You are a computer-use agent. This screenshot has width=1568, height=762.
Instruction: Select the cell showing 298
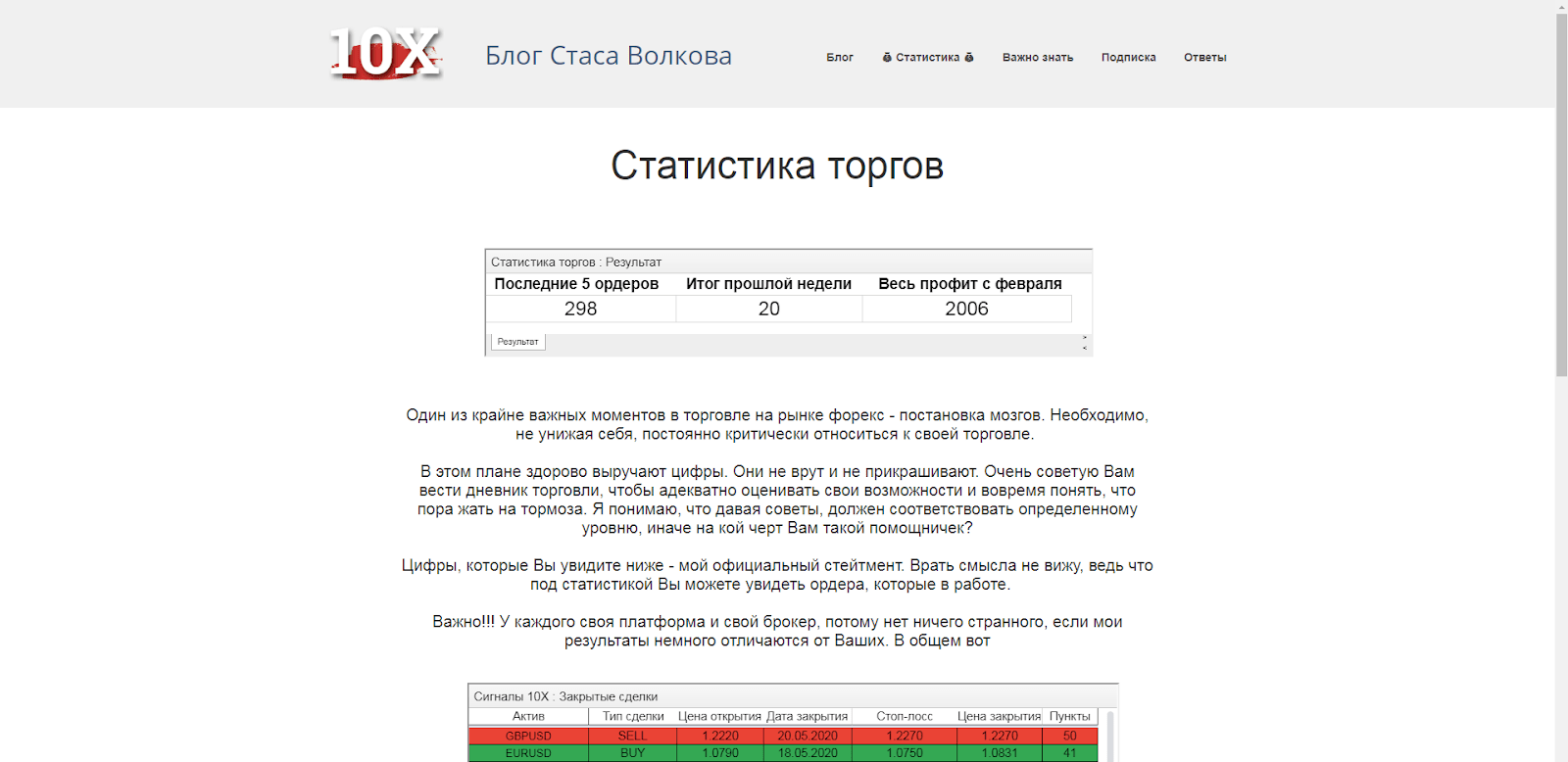(x=580, y=309)
